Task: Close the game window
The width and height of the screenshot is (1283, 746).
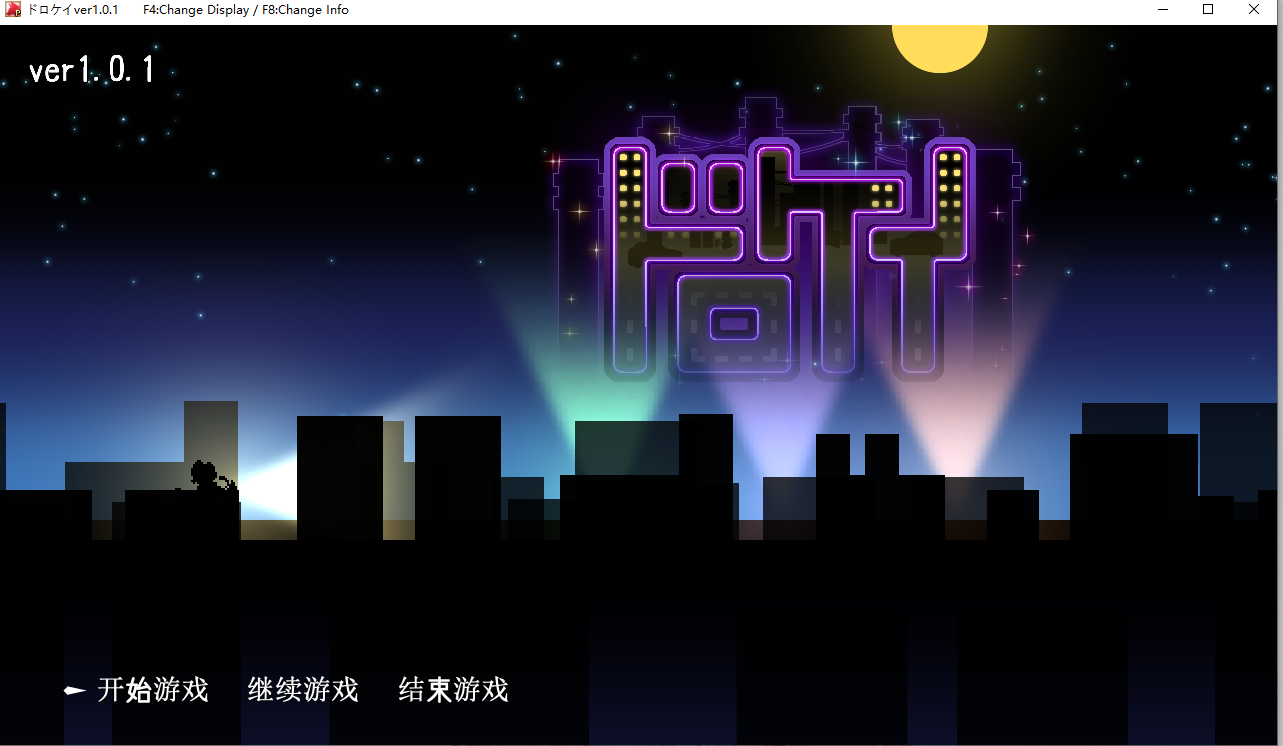Action: tap(1253, 9)
